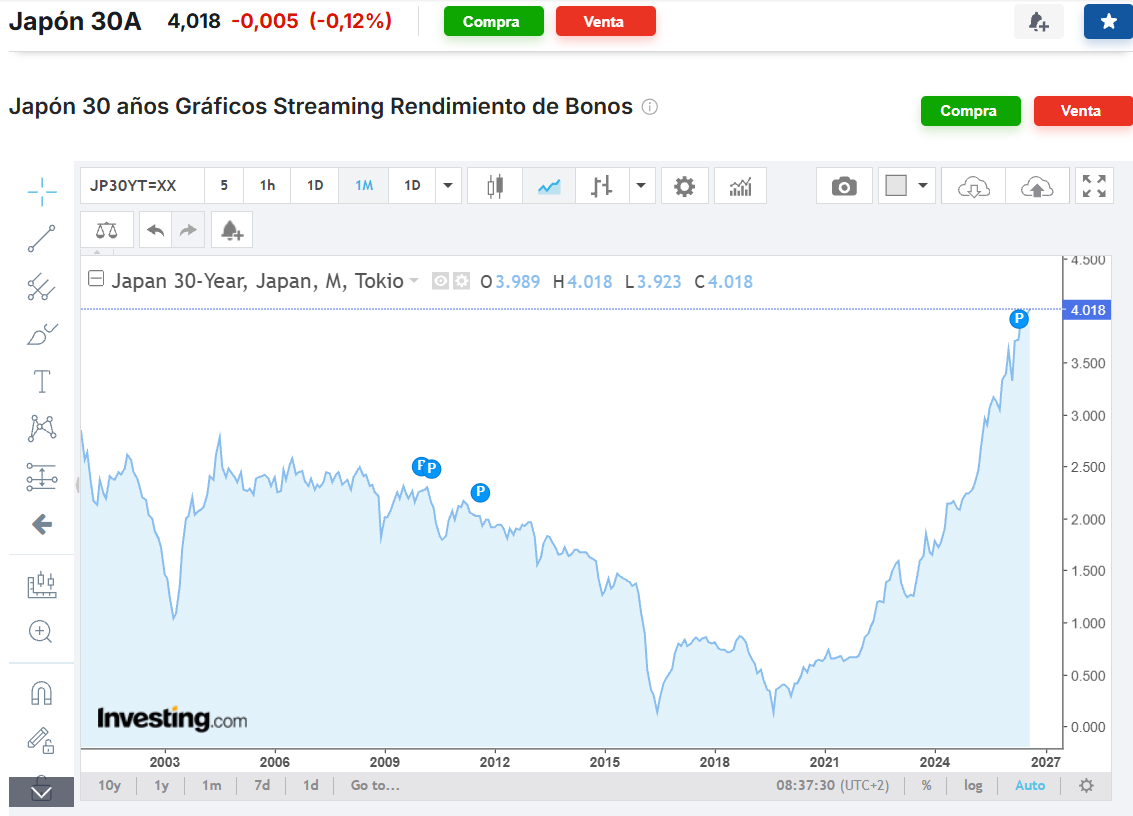Add a chart alert with bell-plus icon
Image resolution: width=1133 pixels, height=816 pixels.
232,231
